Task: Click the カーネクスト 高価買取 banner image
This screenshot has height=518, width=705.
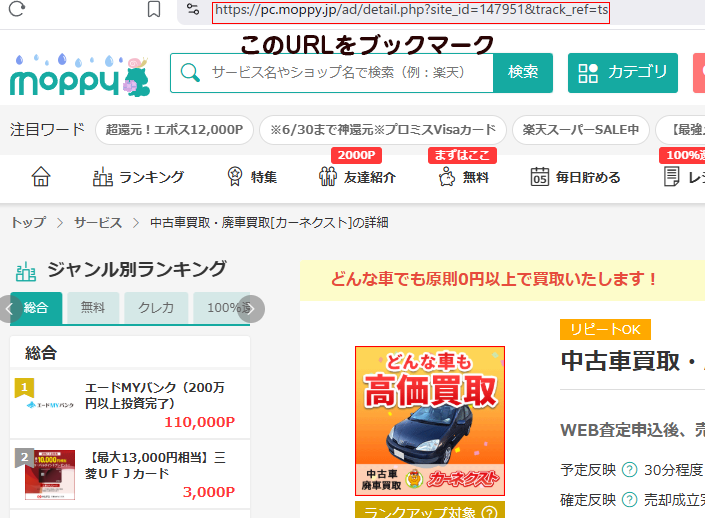Action: point(430,421)
